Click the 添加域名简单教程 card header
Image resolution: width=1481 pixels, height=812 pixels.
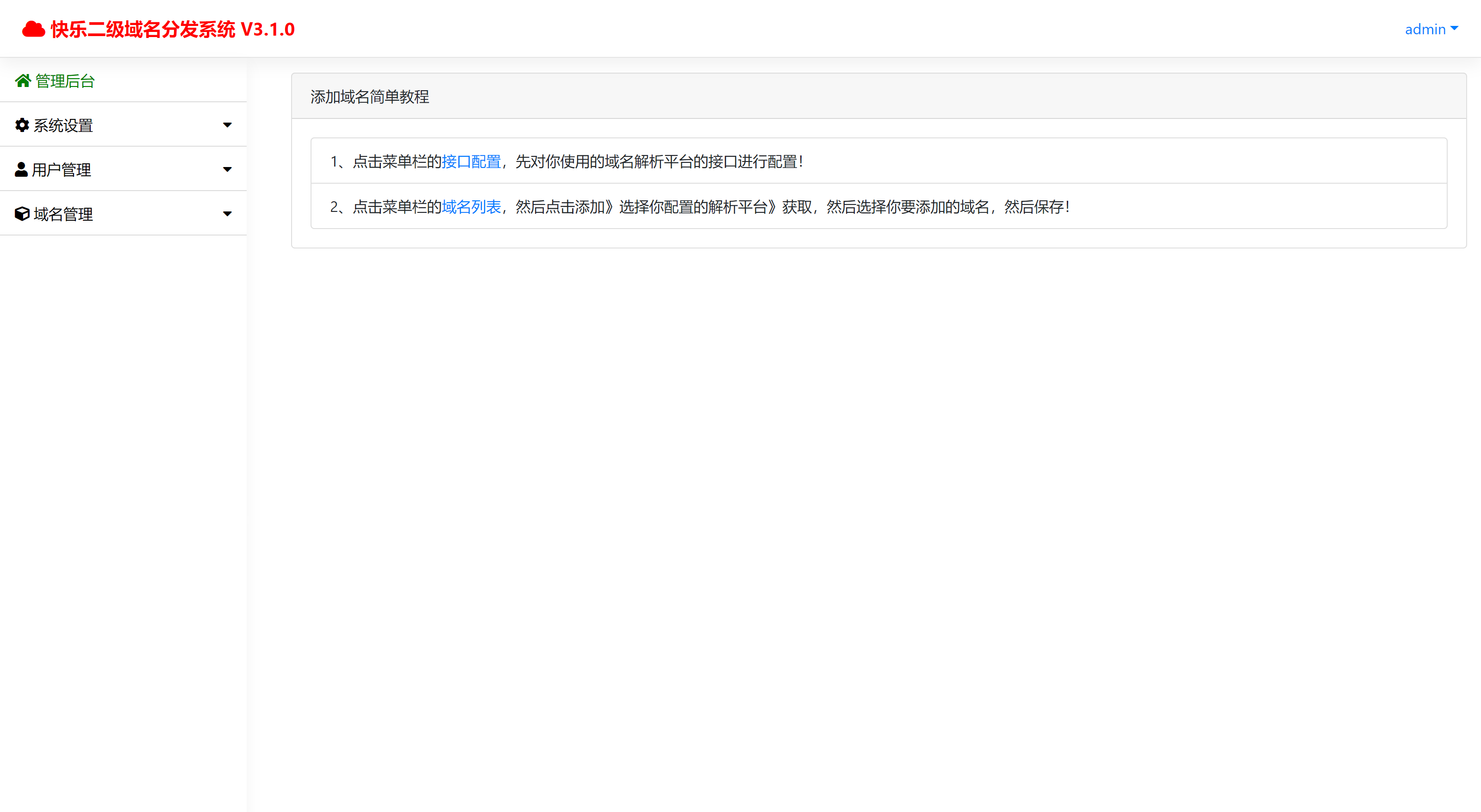tap(370, 97)
